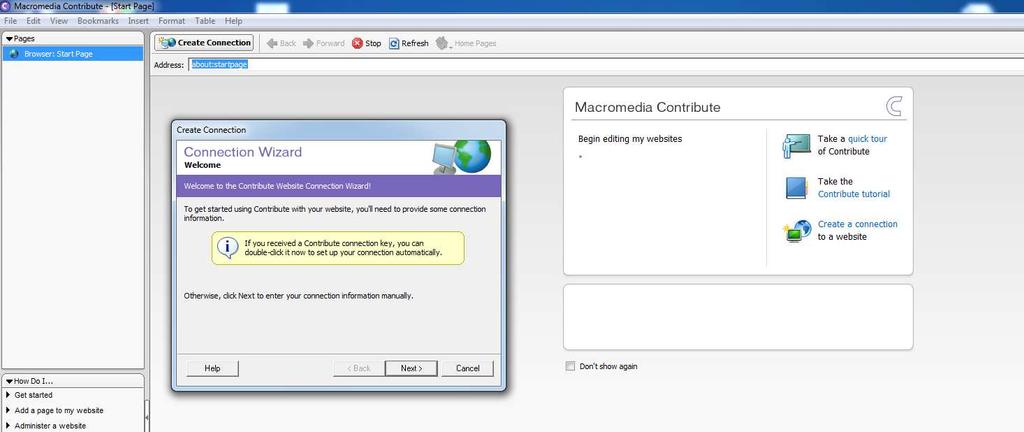Open the Insert menu
This screenshot has height=432, width=1024.
[x=138, y=21]
